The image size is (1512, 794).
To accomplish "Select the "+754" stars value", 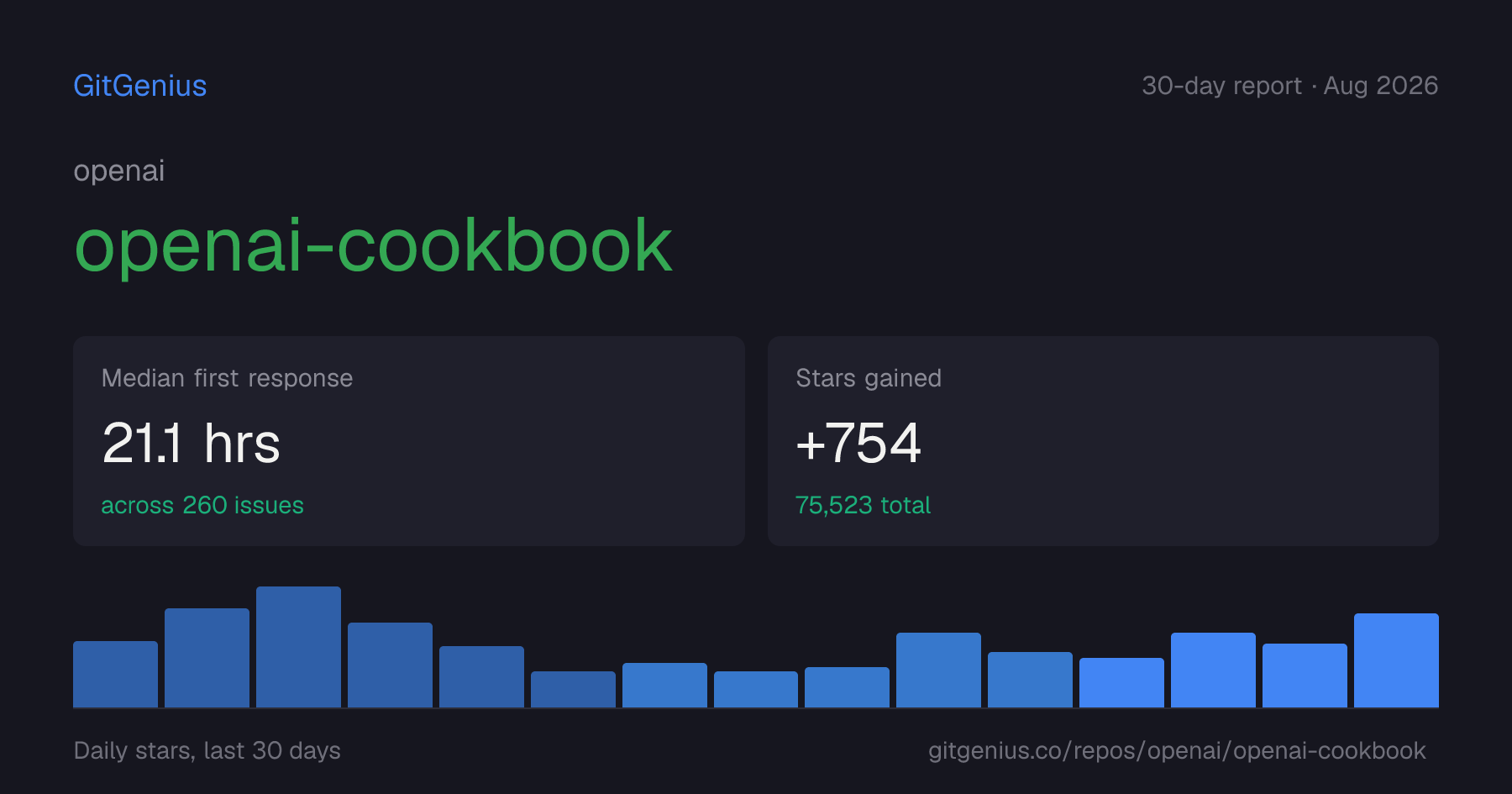I will (858, 443).
